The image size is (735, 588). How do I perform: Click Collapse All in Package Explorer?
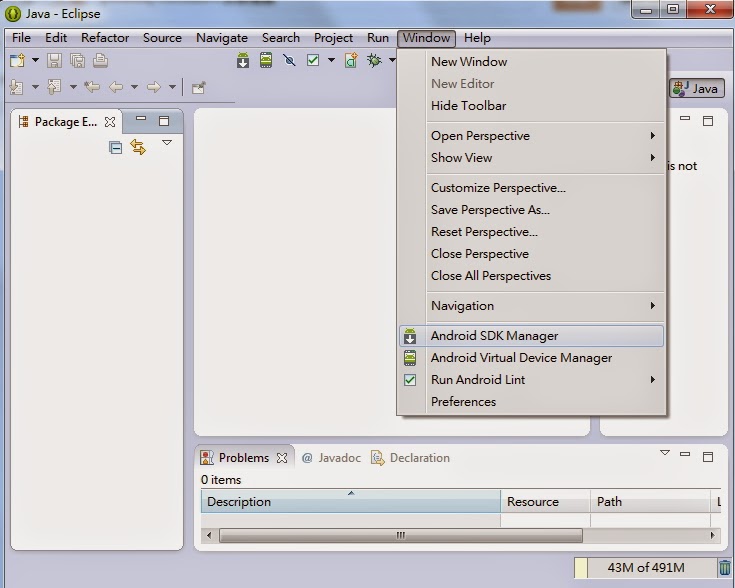(x=115, y=148)
